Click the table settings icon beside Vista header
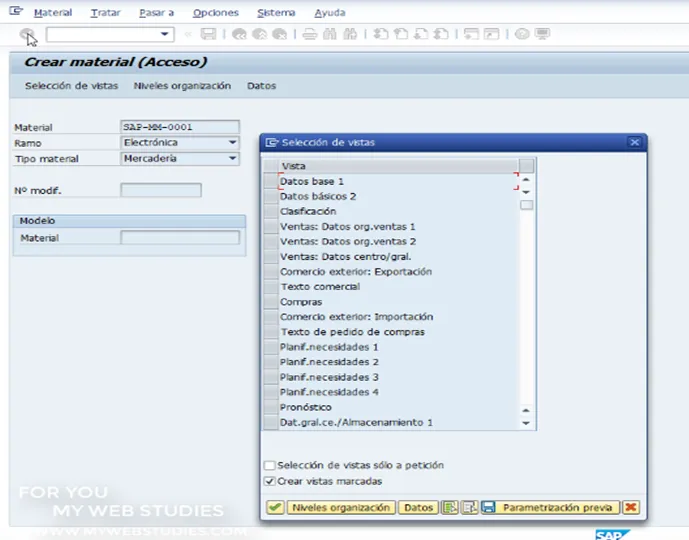The width and height of the screenshot is (689, 540). click(x=526, y=166)
